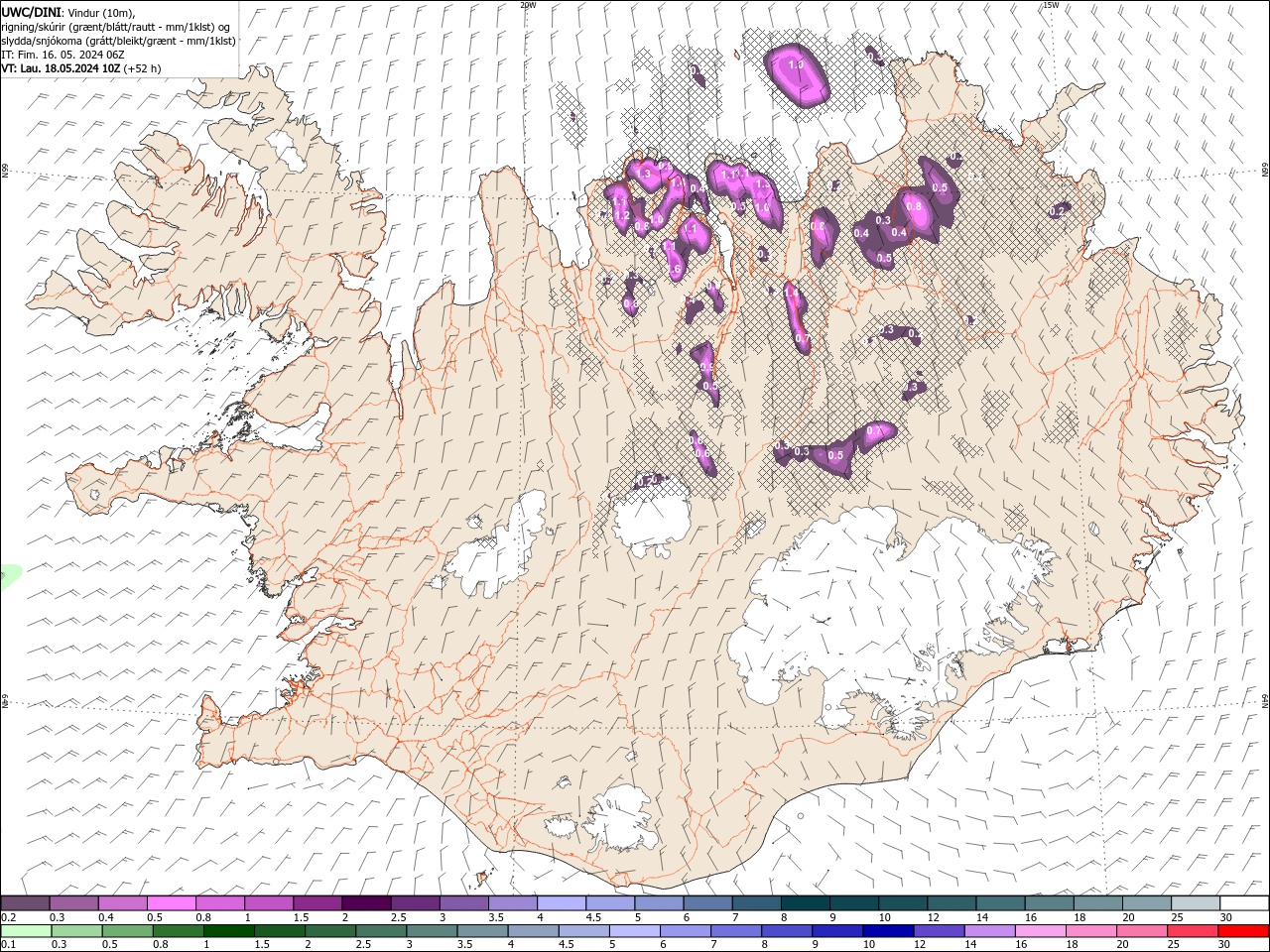Pick the pale green 0.1 rain legend swatch
Viewport: 1270px width, 952px height.
point(26,931)
